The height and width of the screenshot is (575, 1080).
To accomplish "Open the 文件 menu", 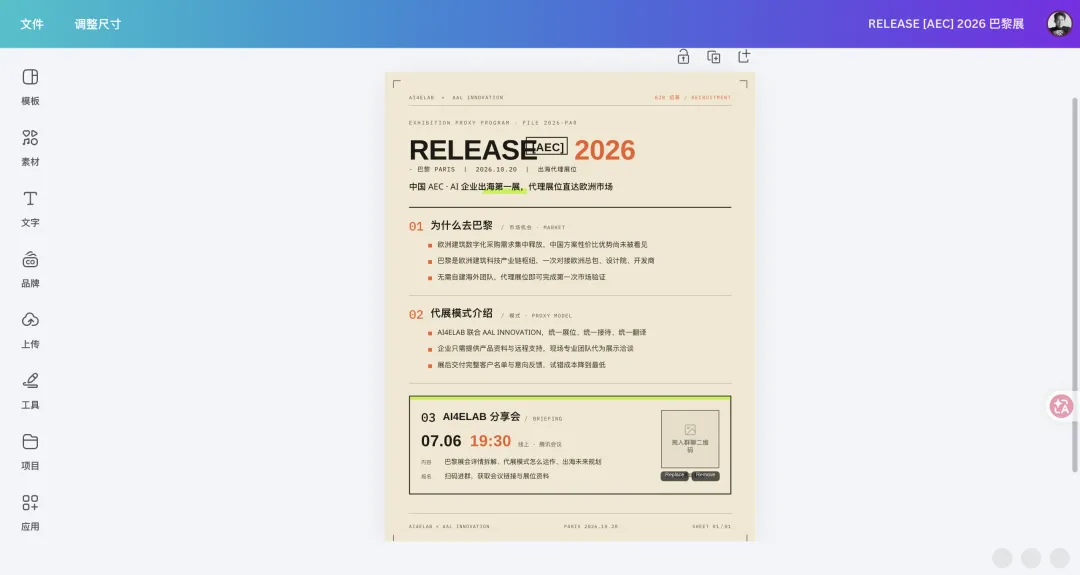I will point(32,24).
